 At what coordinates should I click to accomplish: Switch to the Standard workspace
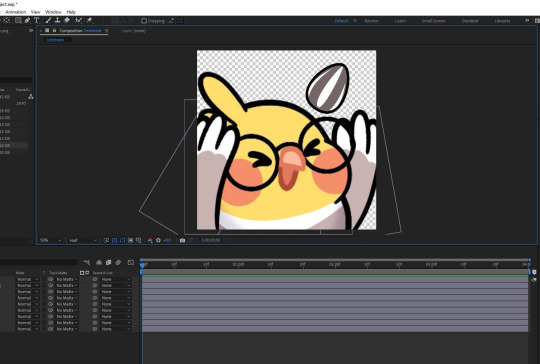470,21
